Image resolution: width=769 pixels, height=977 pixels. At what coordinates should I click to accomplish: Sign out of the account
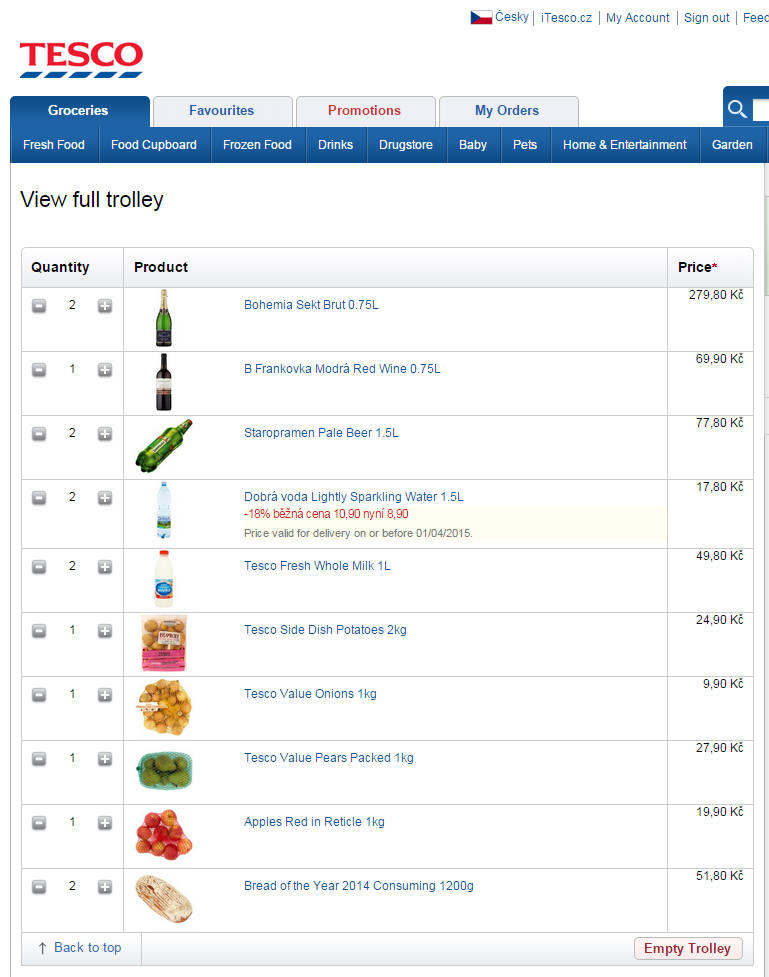pyautogui.click(x=707, y=17)
